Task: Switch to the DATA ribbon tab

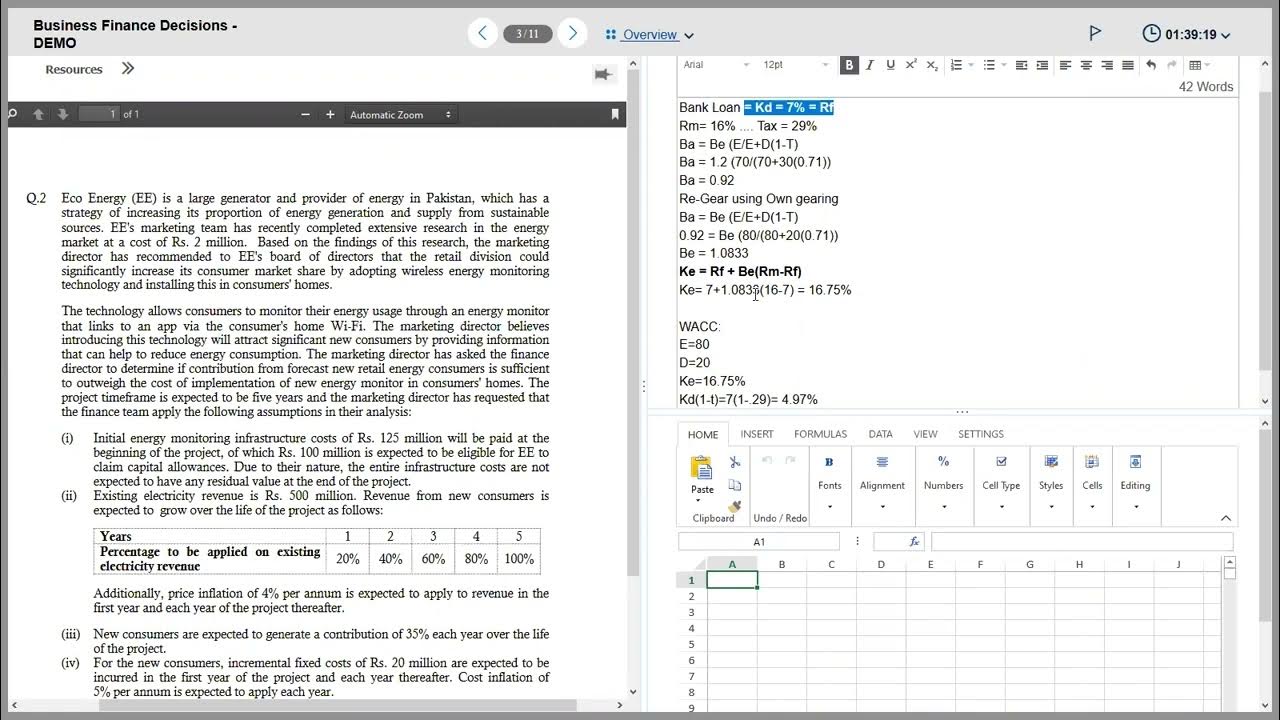Action: [880, 434]
